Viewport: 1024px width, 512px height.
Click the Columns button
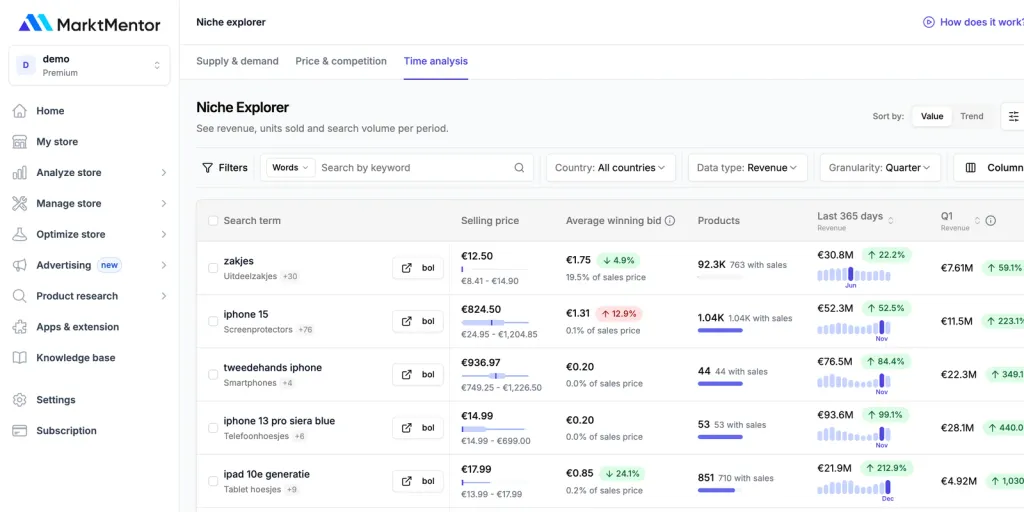pos(989,168)
